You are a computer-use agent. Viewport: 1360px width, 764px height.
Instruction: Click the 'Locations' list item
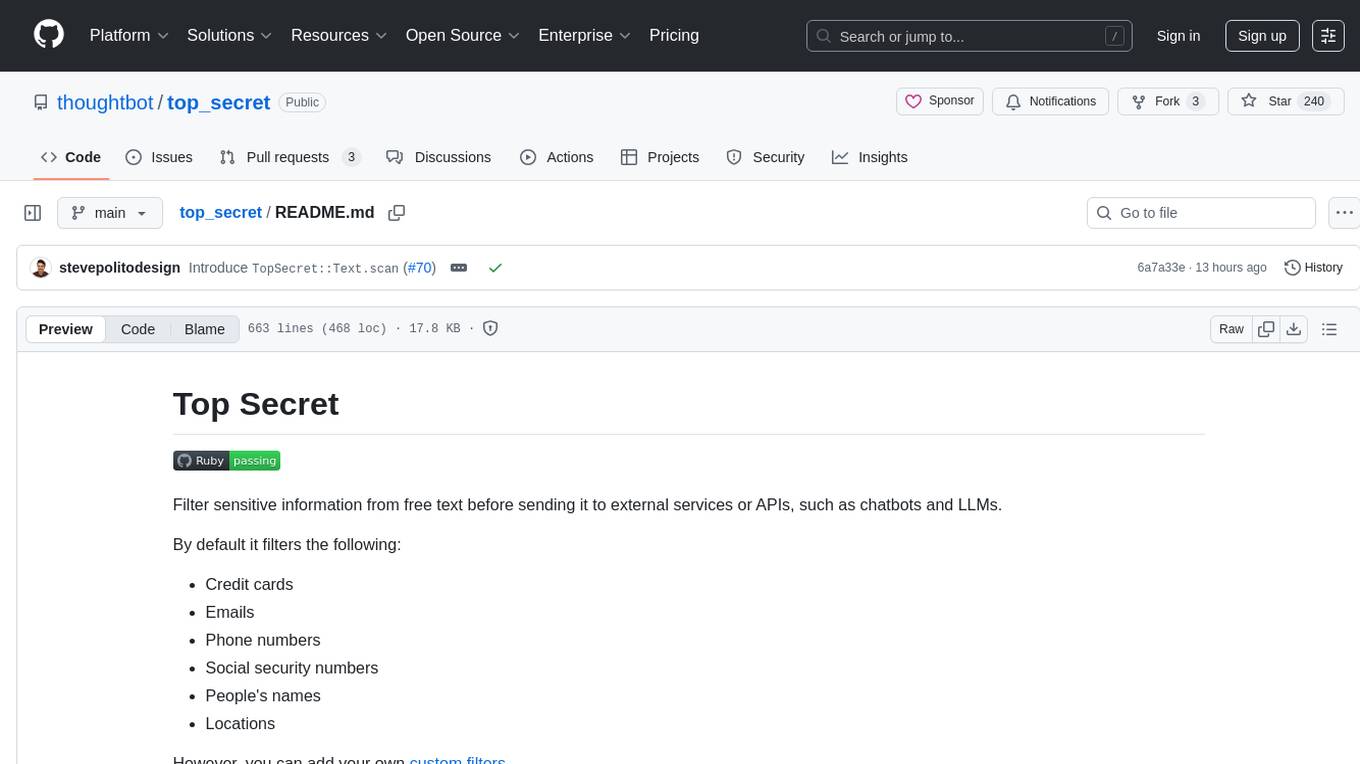click(x=240, y=724)
